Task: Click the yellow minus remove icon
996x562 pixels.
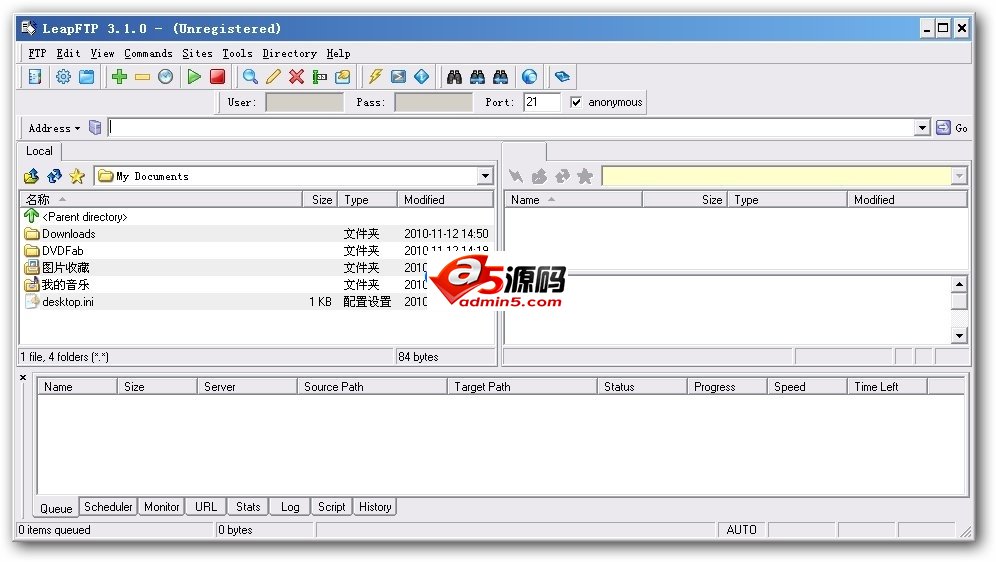Action: [x=142, y=77]
